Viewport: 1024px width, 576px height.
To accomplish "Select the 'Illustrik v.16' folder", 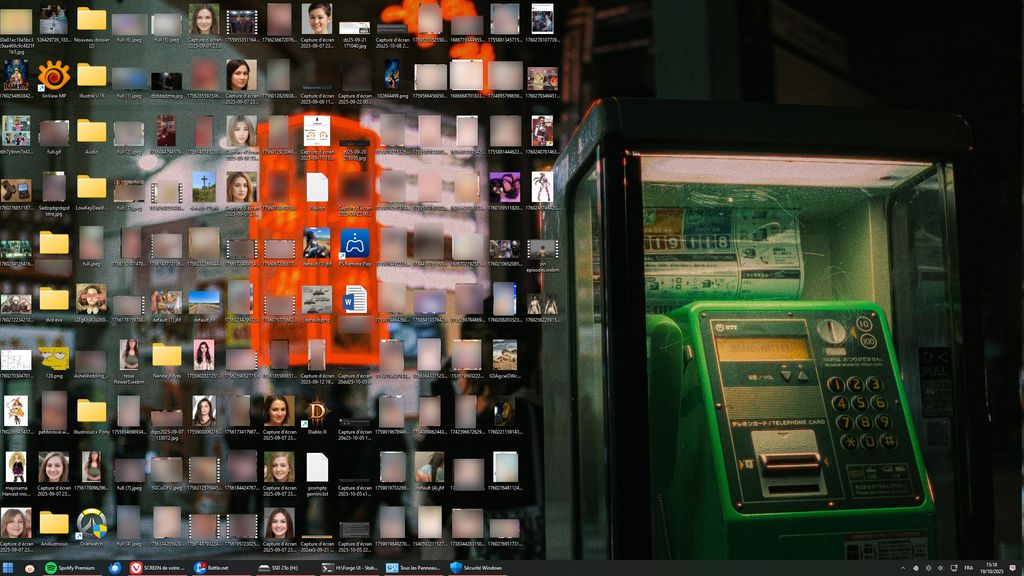I will click(91, 81).
